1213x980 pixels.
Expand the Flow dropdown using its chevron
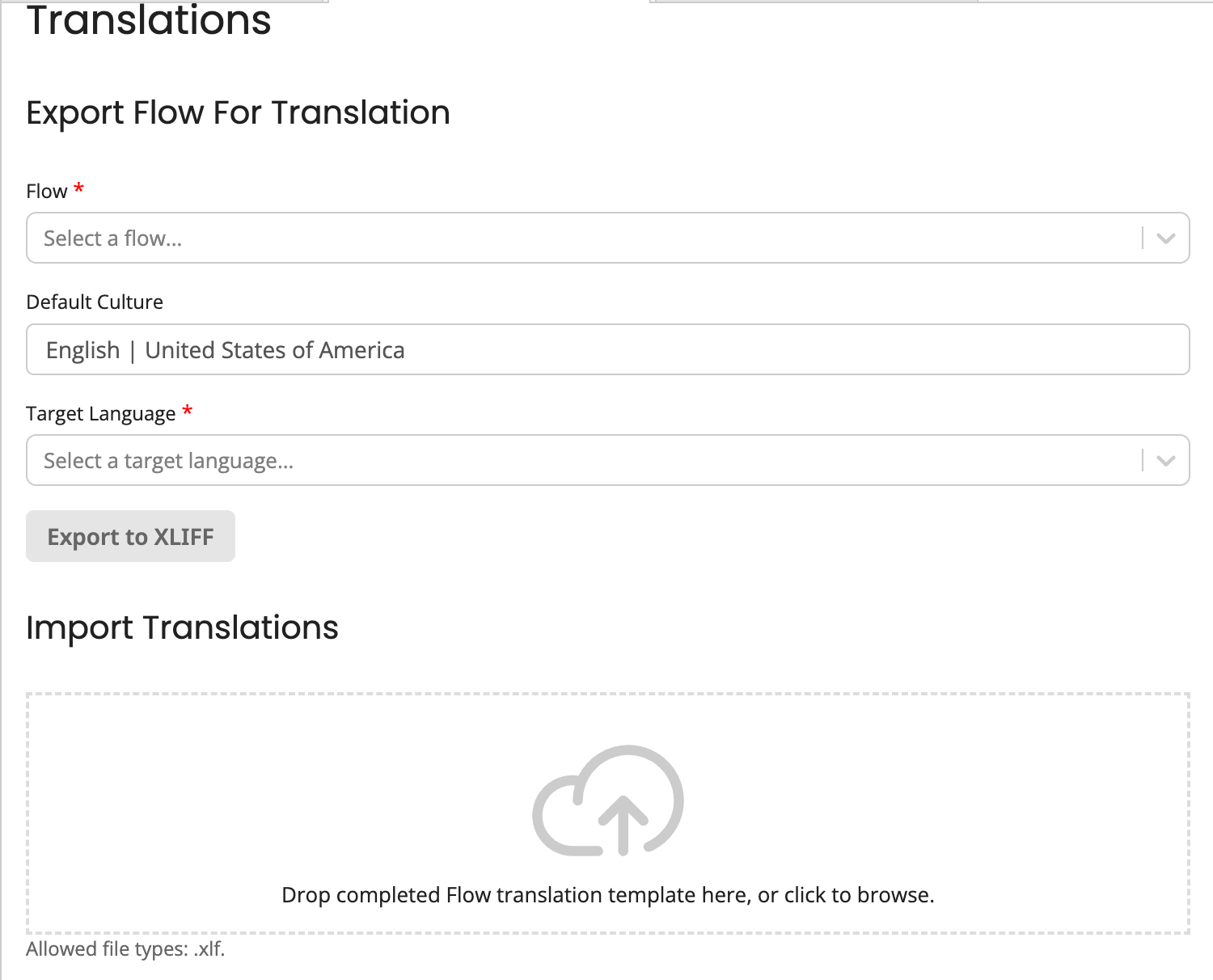pos(1164,238)
